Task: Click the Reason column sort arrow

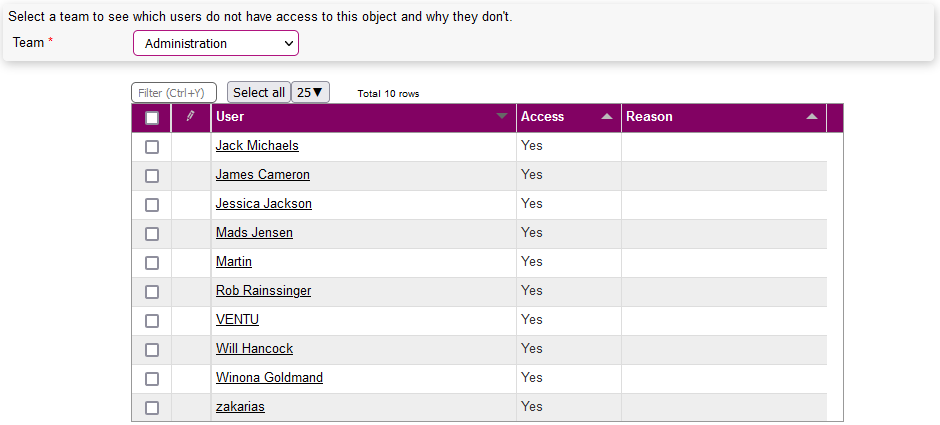Action: (x=812, y=117)
